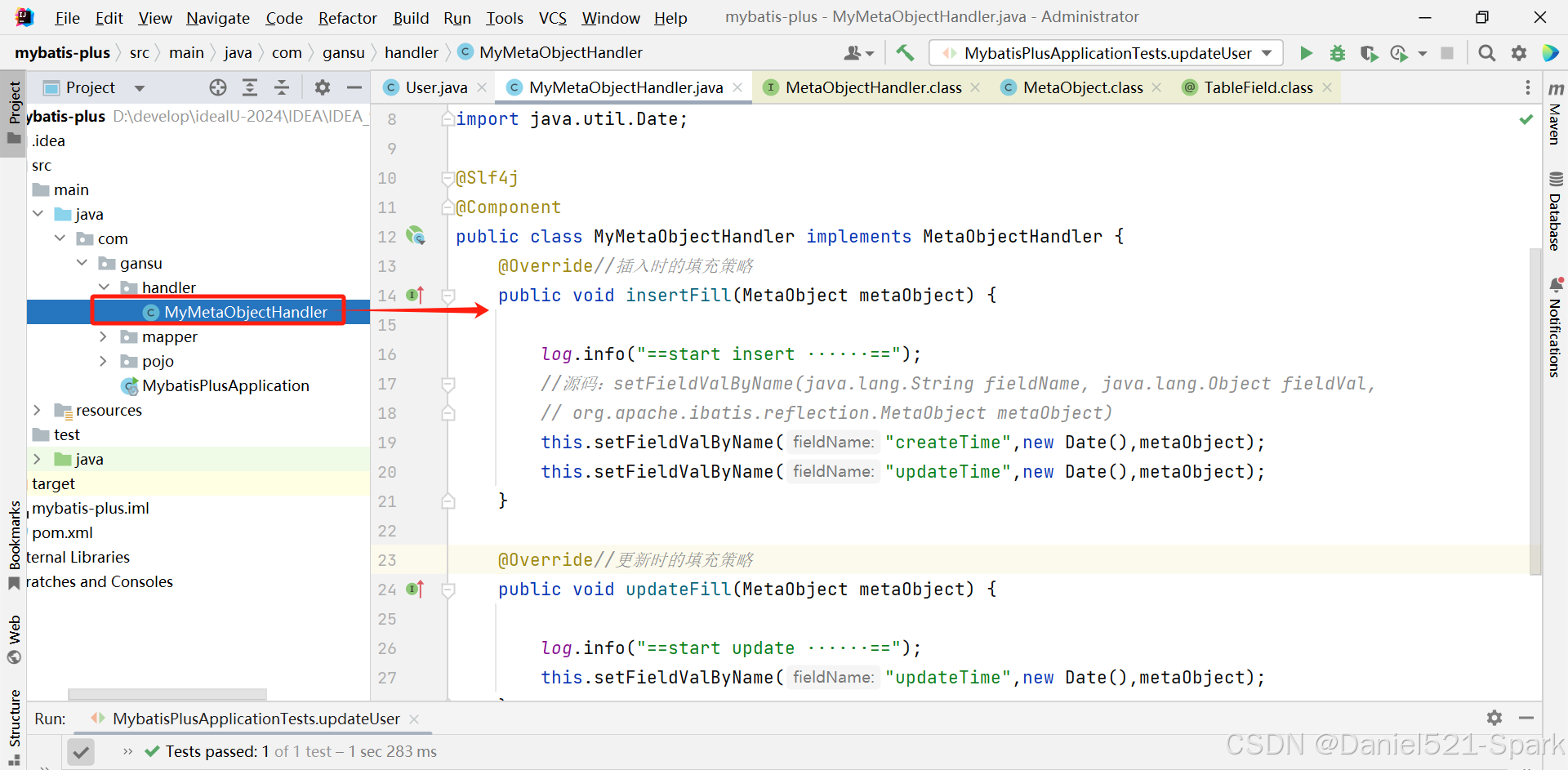The image size is (1568, 770).
Task: Close the MetaObject.class tab
Action: [1156, 87]
